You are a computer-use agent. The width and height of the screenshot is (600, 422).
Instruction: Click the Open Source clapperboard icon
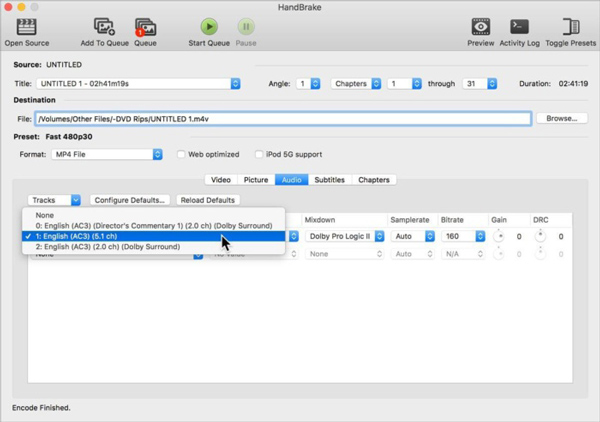click(26, 27)
